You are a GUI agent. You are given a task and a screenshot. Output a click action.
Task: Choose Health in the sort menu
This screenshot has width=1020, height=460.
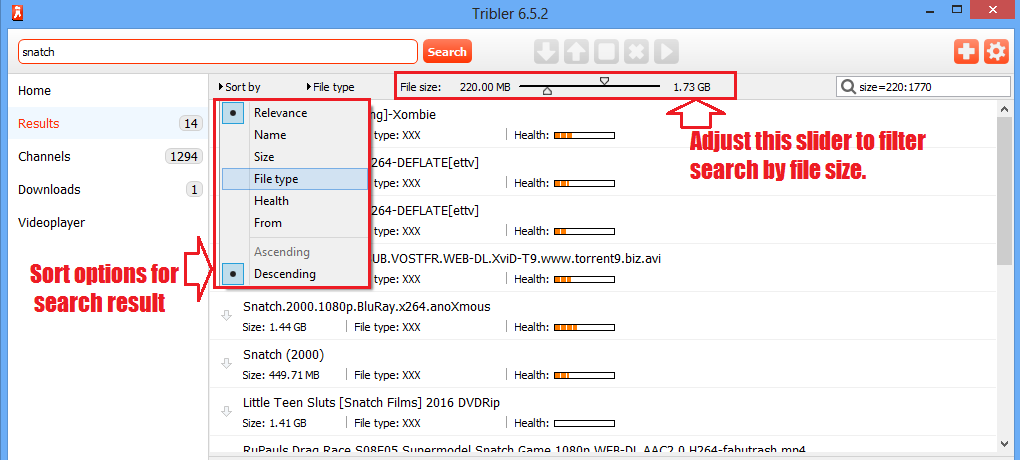click(x=271, y=201)
